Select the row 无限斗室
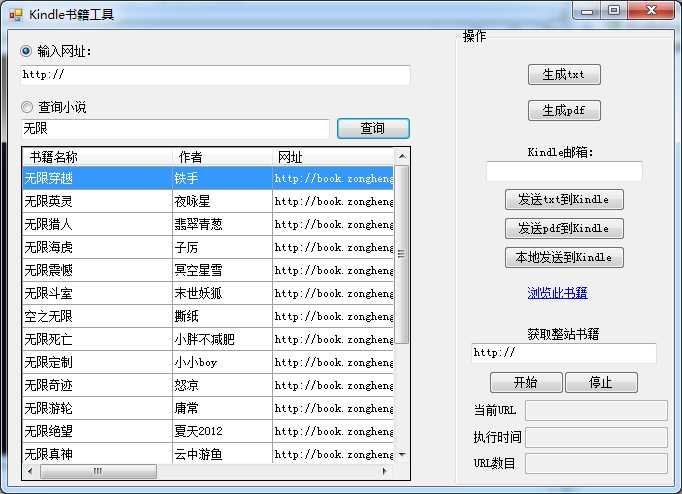The height and width of the screenshot is (494, 682). [208, 294]
